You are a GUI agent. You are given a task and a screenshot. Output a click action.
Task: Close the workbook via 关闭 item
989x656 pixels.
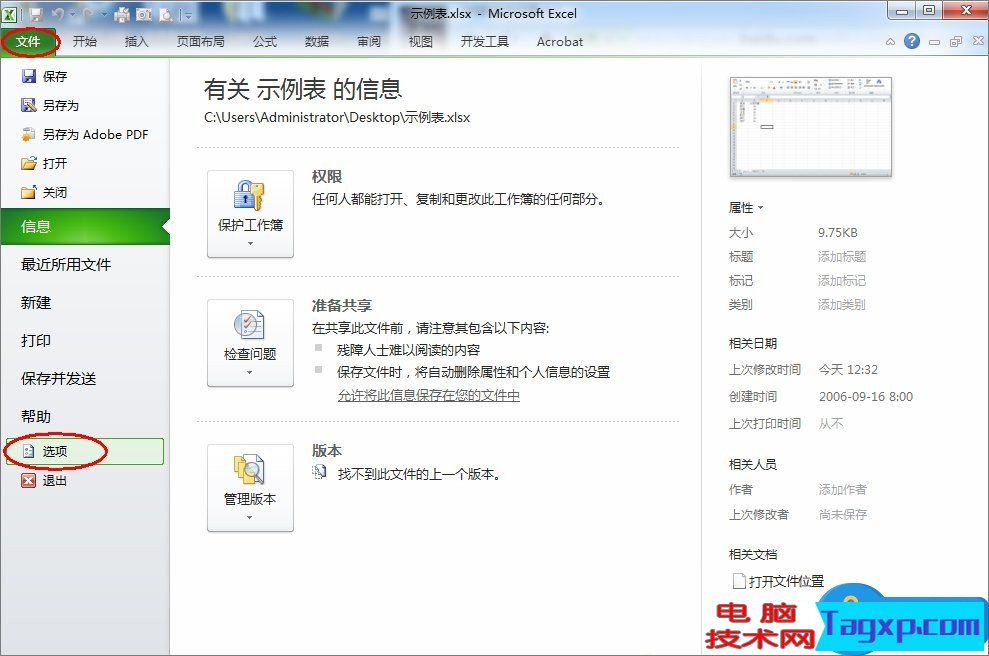click(44, 192)
